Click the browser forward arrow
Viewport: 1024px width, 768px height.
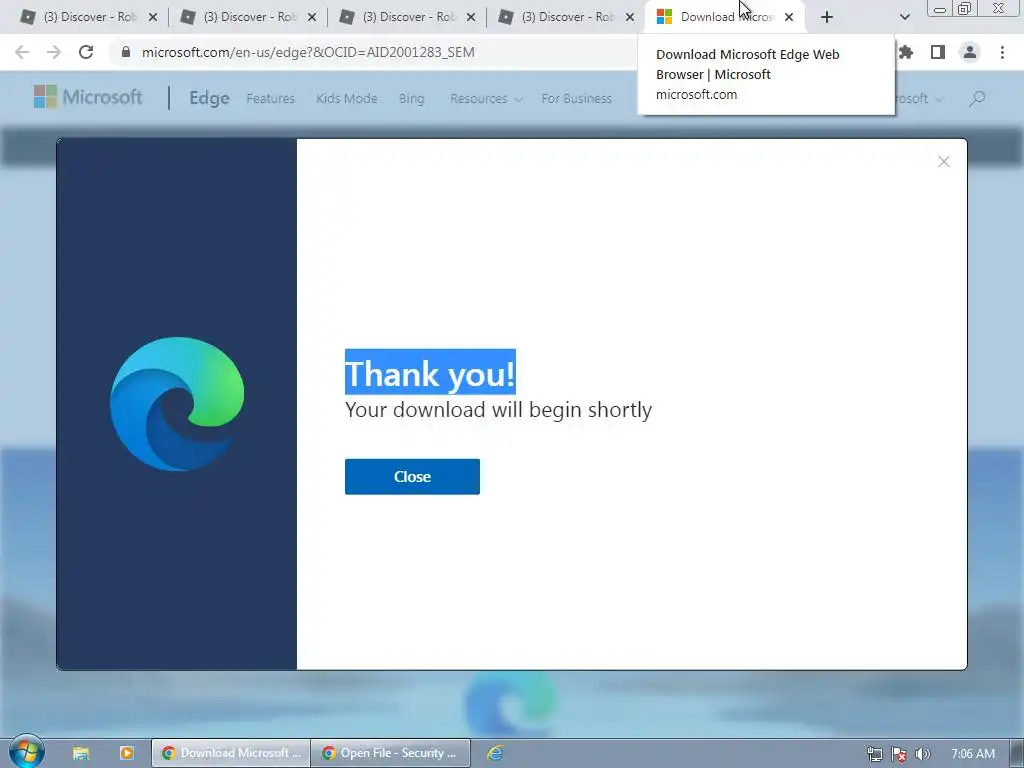(54, 52)
